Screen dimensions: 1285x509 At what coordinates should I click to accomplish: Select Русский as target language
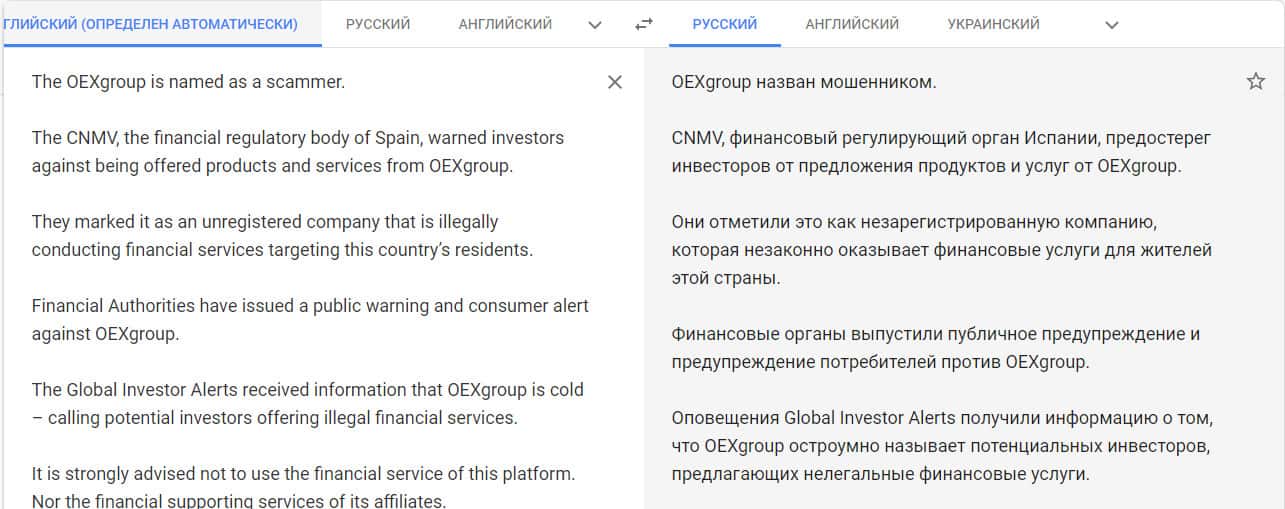pos(724,24)
